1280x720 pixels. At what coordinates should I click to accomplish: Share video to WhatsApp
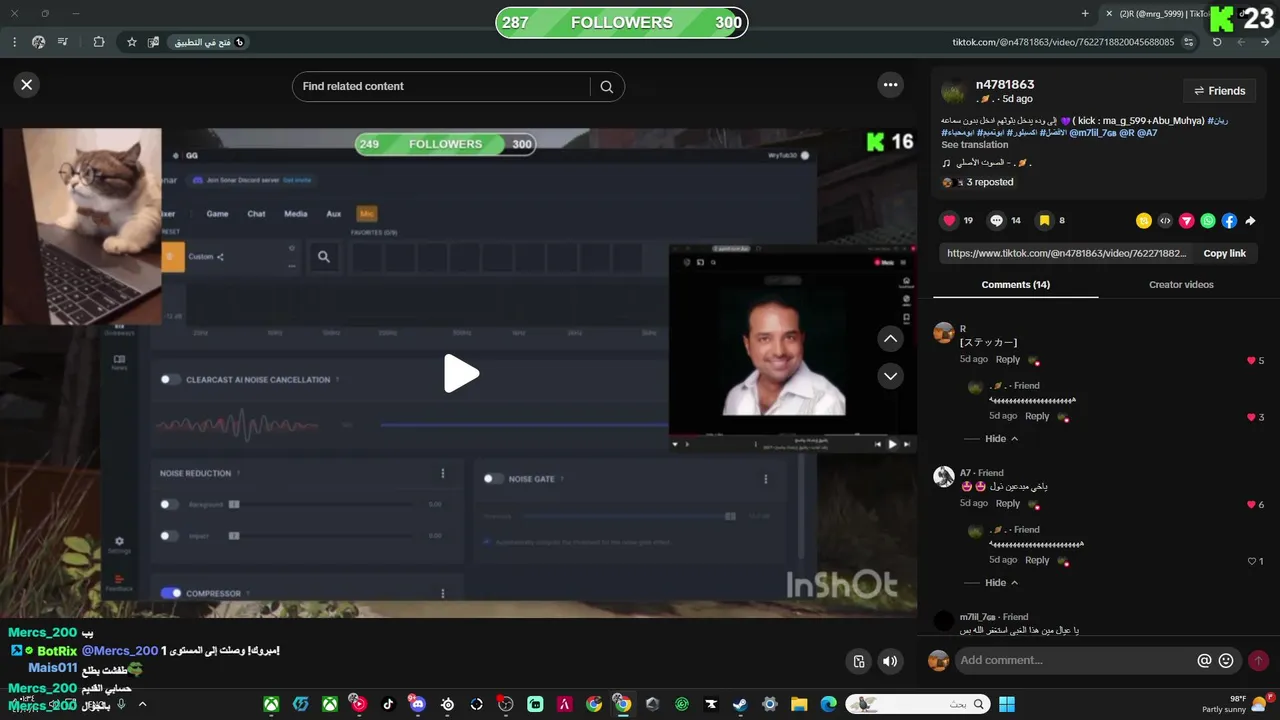(1208, 221)
